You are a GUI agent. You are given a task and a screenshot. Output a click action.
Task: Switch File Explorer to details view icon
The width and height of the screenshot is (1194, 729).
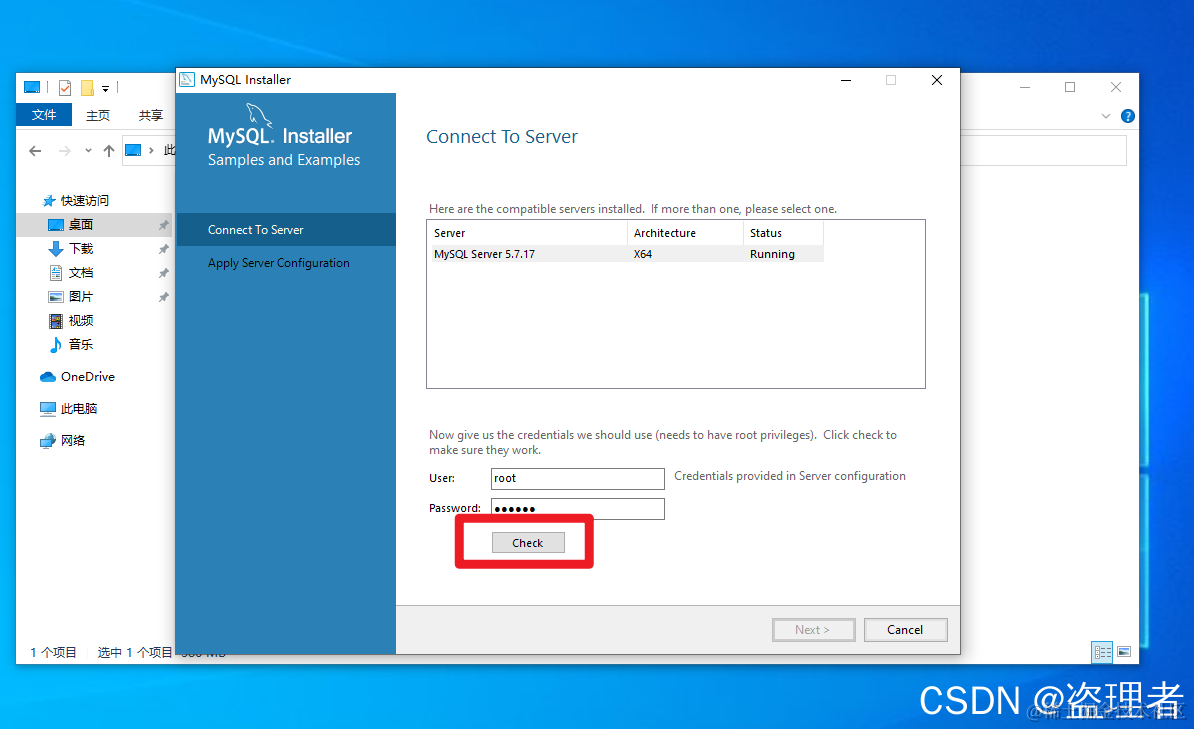point(1102,651)
